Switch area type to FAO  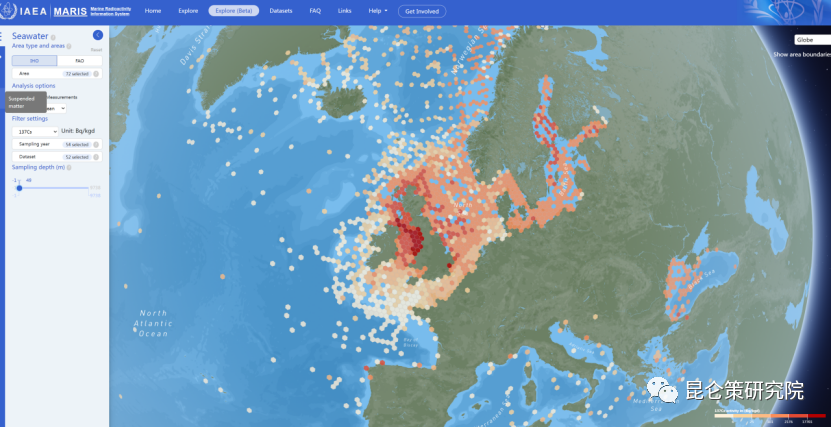coord(79,61)
